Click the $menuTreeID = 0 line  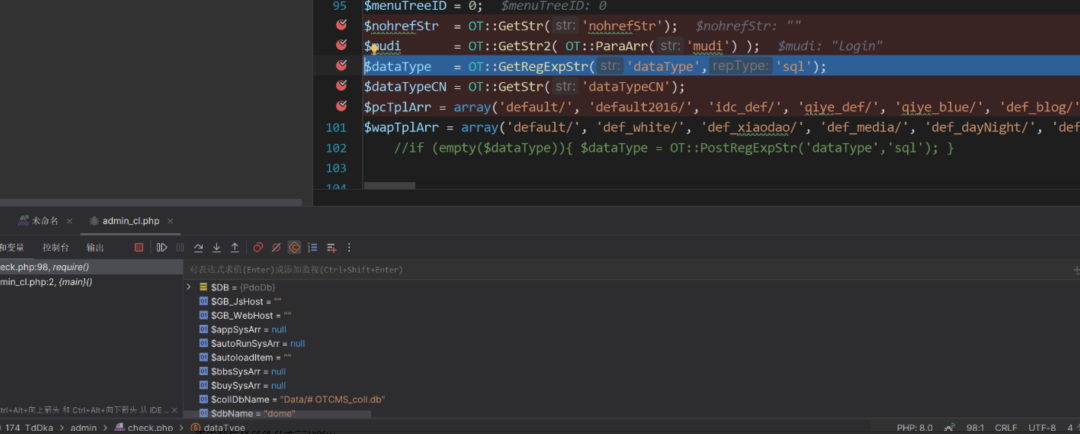422,6
